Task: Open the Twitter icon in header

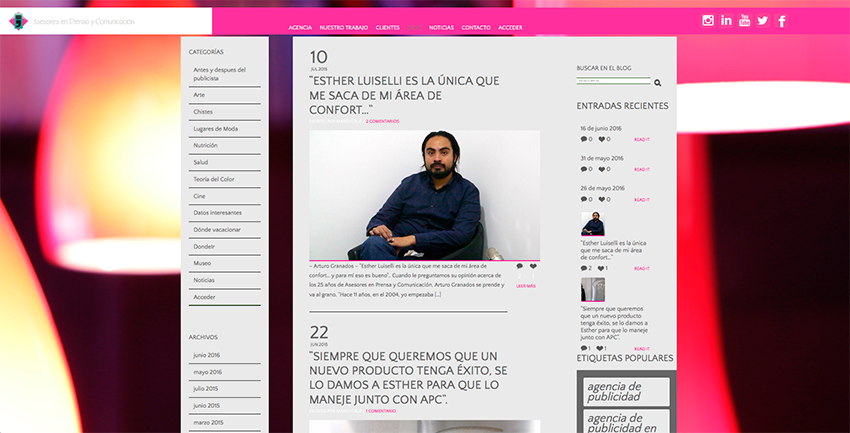Action: tap(763, 21)
